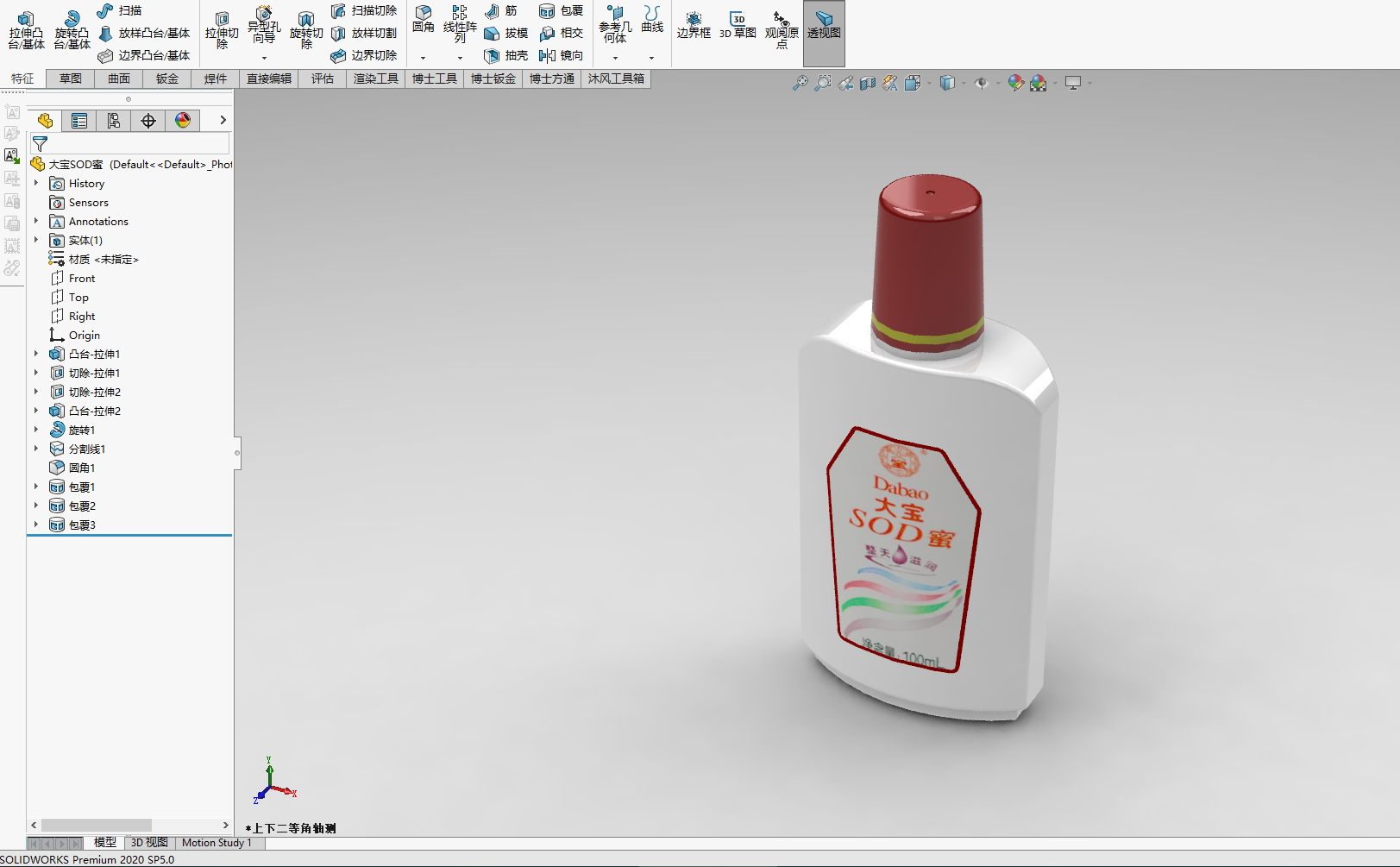Screen dimensions: 1400x867
Task: Click the 相交 intersect tool
Action: pyautogui.click(x=561, y=33)
